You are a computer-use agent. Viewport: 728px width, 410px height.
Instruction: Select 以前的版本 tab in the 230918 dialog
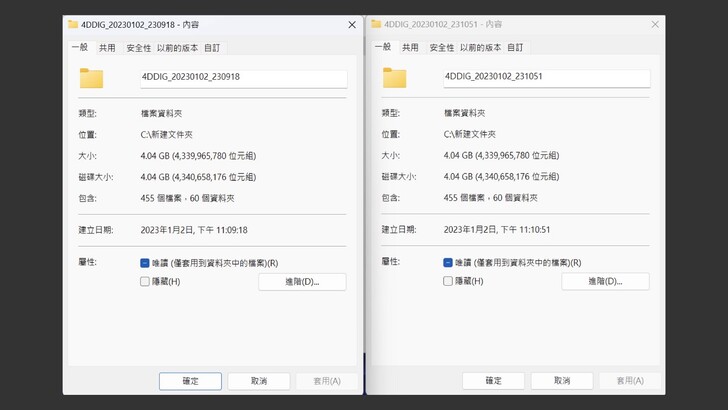177,47
